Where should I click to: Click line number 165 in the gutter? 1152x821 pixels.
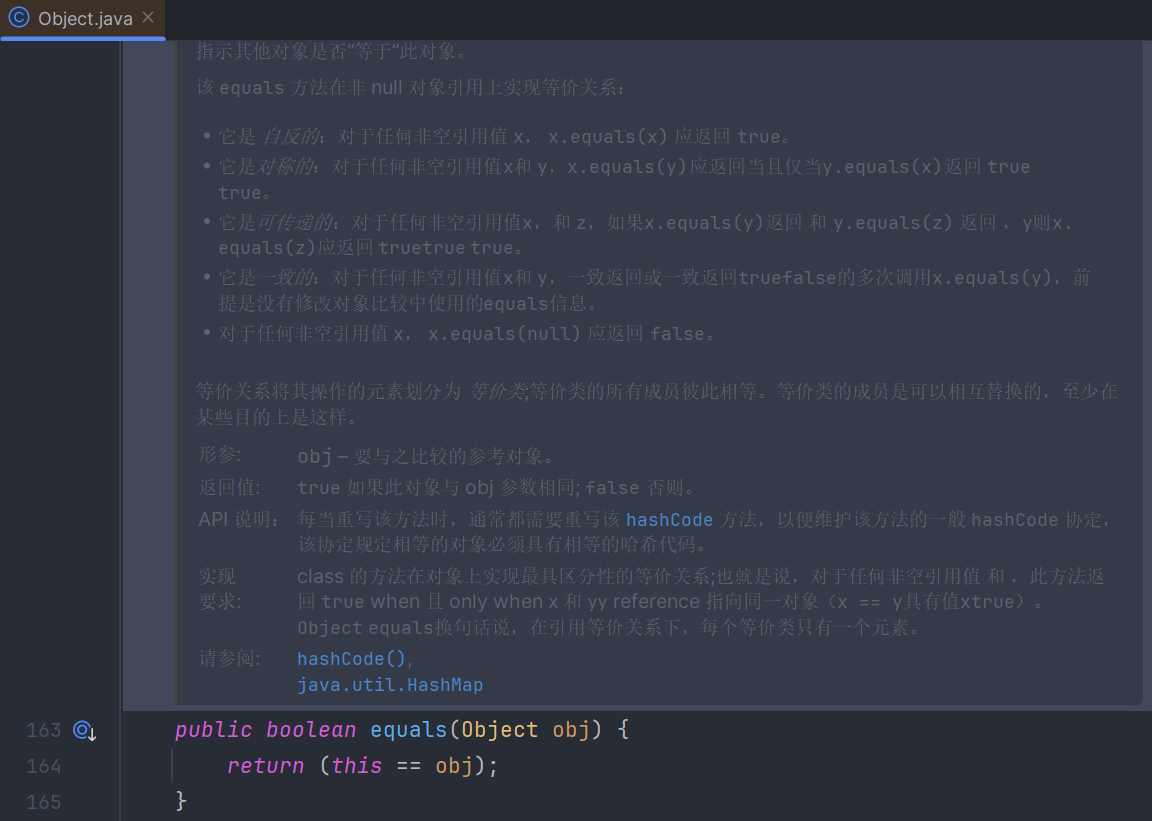[x=44, y=802]
